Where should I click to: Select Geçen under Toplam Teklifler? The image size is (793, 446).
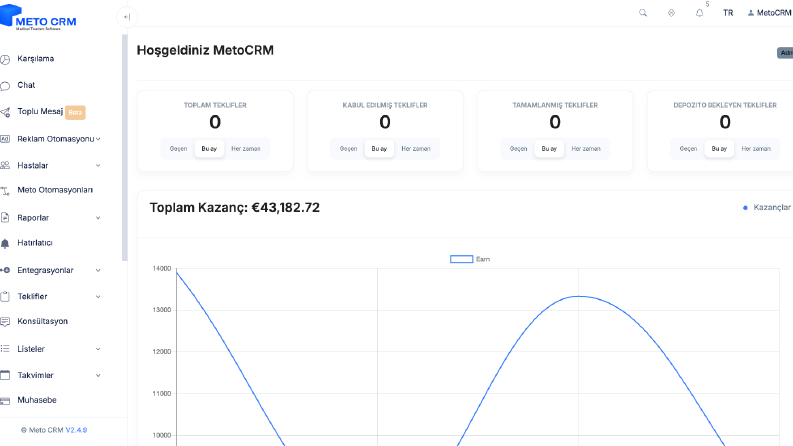pos(178,149)
